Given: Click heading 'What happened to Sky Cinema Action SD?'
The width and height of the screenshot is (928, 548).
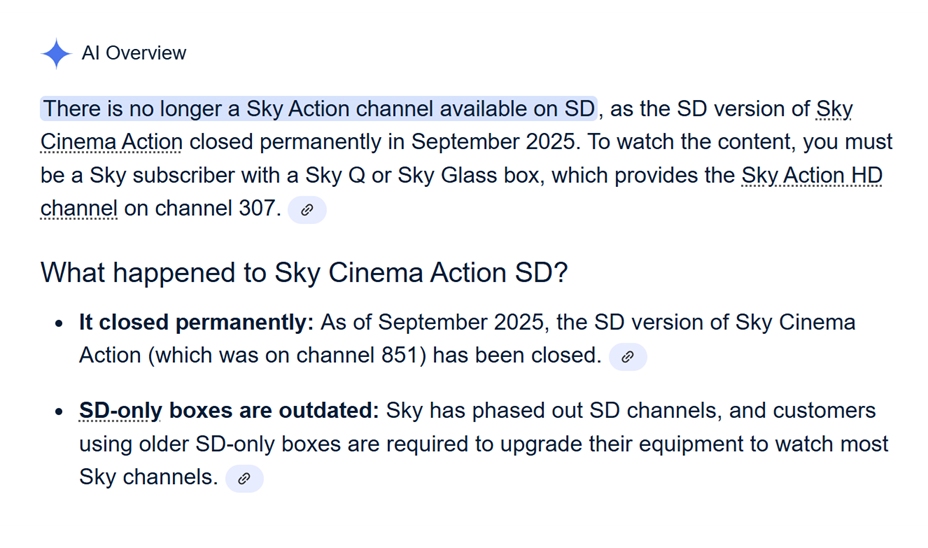Looking at the screenshot, I should [x=304, y=272].
